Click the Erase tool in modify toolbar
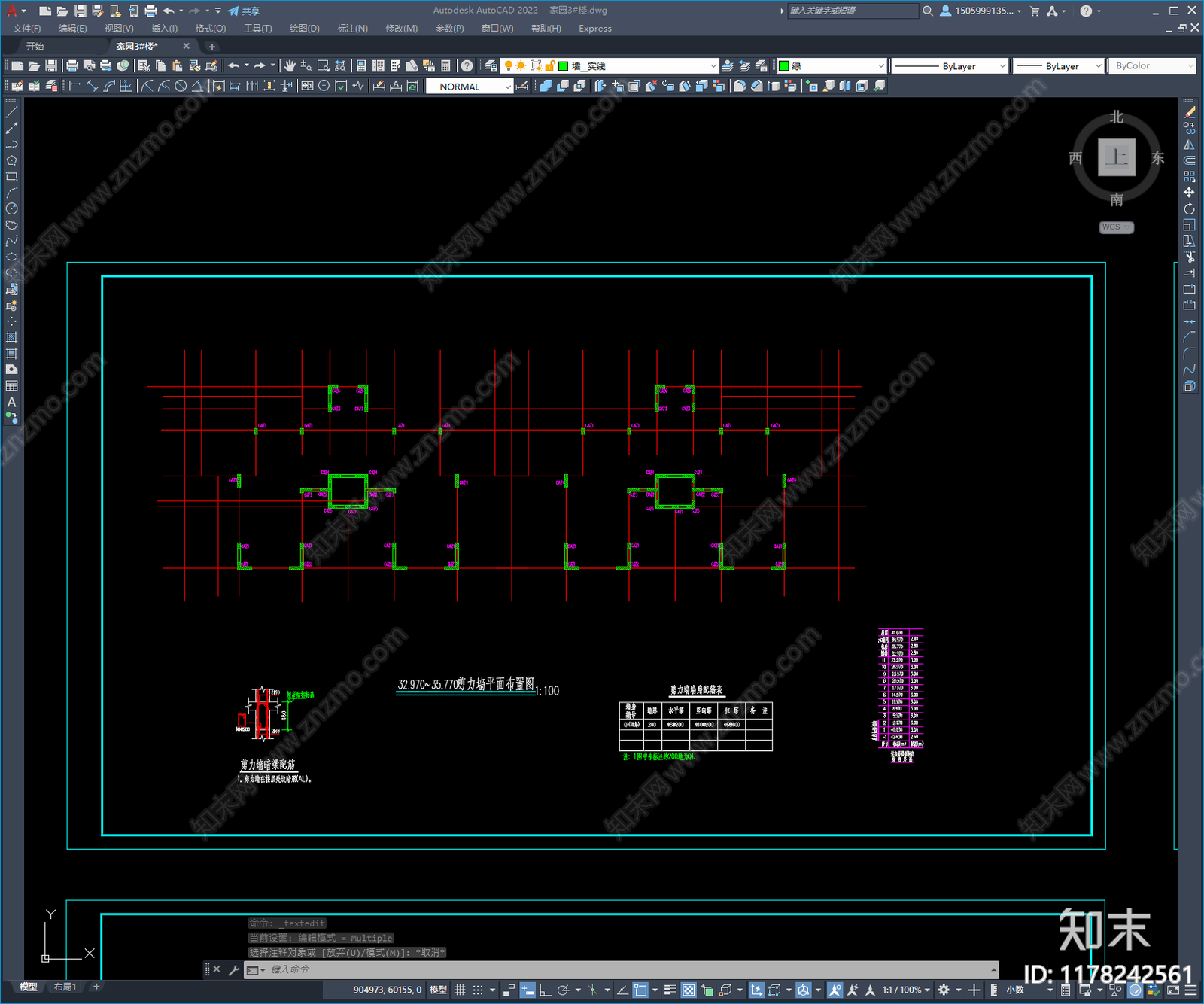The width and height of the screenshot is (1204, 1004). [x=1189, y=112]
